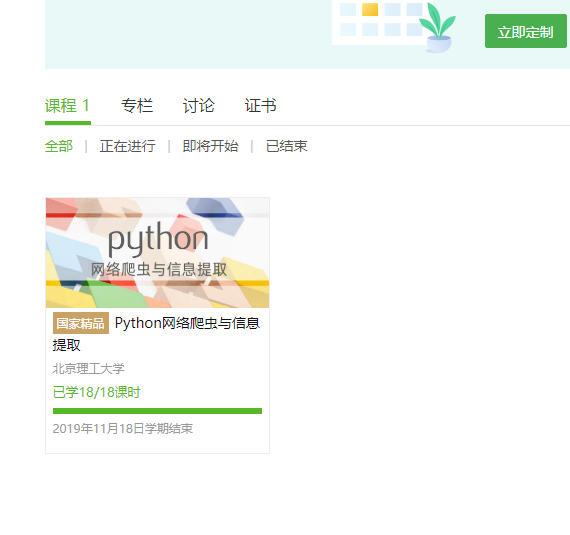Select the 课程 1 tab
This screenshot has width=570, height=535.
(x=68, y=106)
